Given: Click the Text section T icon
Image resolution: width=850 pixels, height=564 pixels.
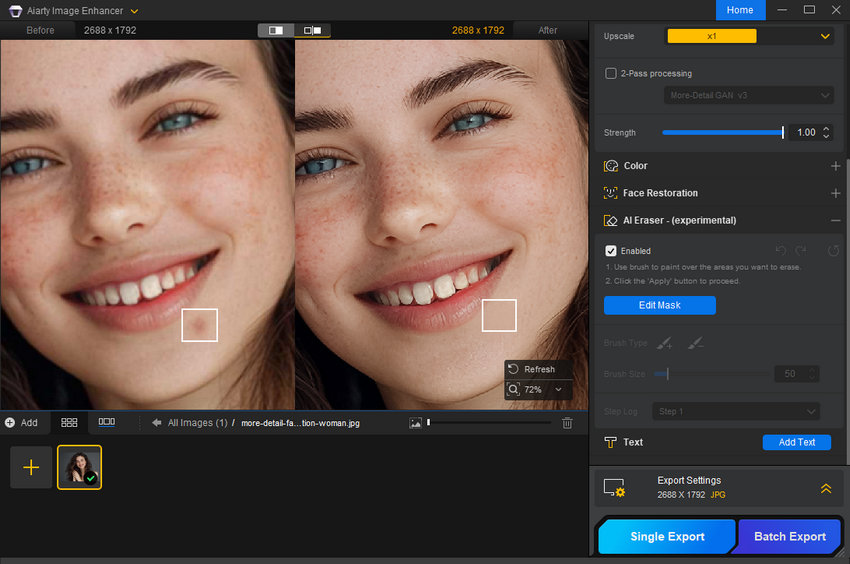Looking at the screenshot, I should [610, 443].
